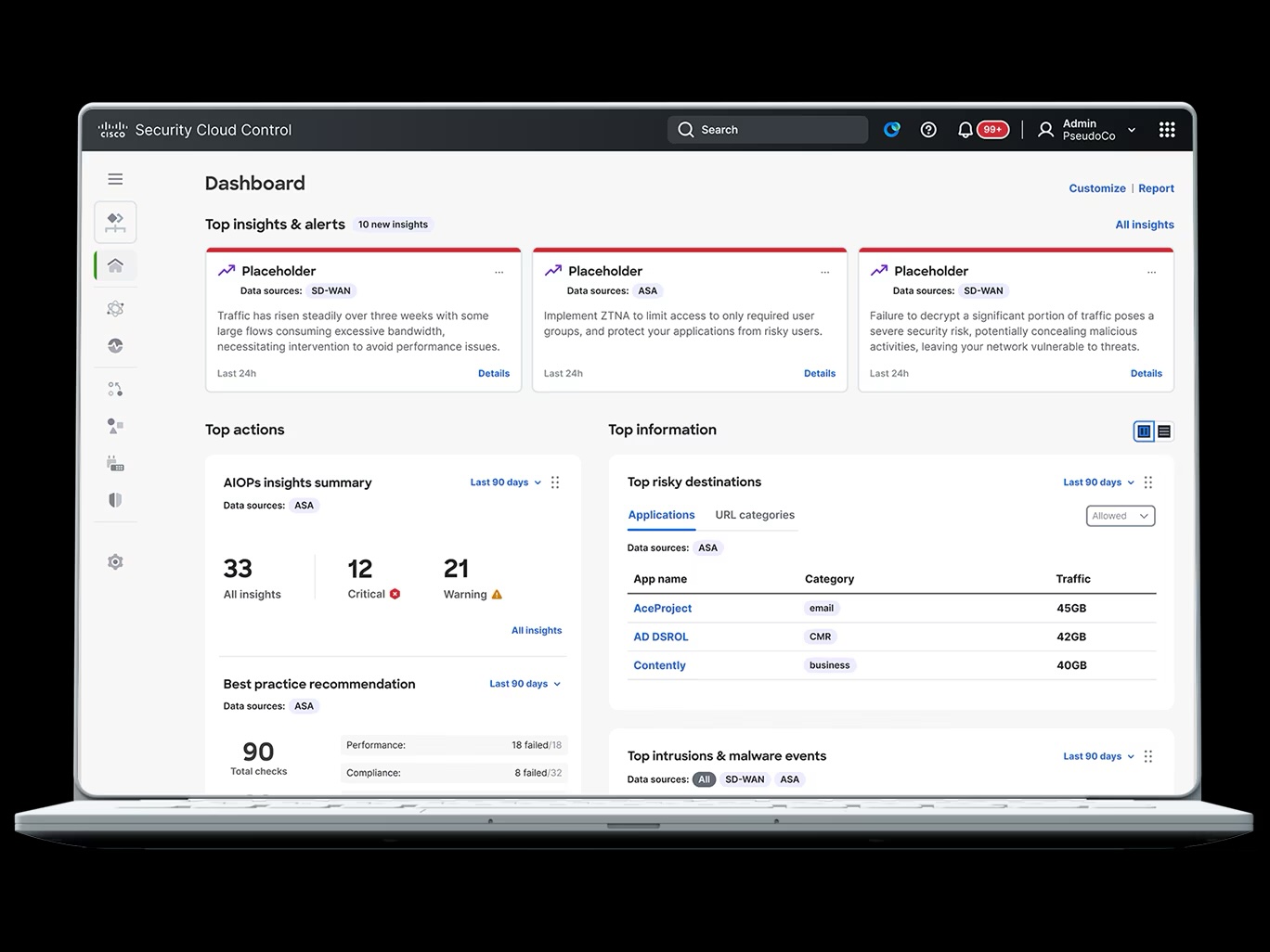Open Best practice Last 90 days dropdown

pyautogui.click(x=525, y=684)
